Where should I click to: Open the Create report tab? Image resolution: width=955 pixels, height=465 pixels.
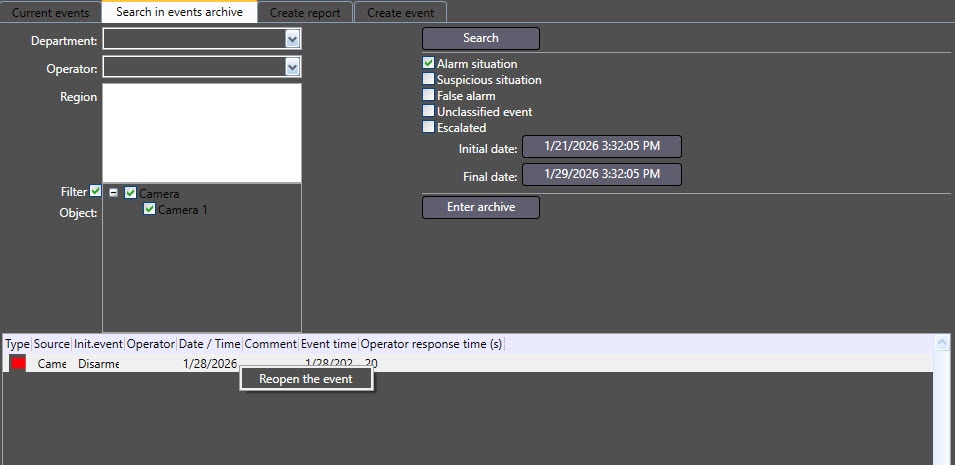click(305, 13)
